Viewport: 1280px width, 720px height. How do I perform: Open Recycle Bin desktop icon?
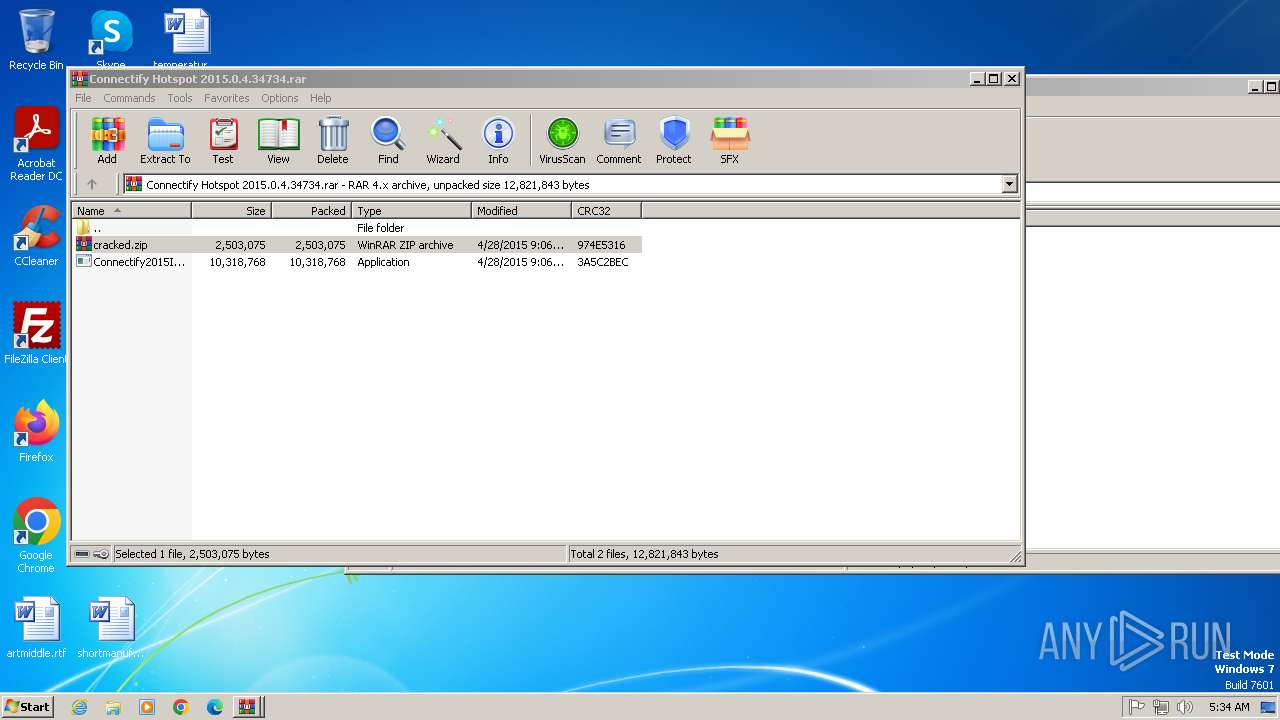coord(36,40)
